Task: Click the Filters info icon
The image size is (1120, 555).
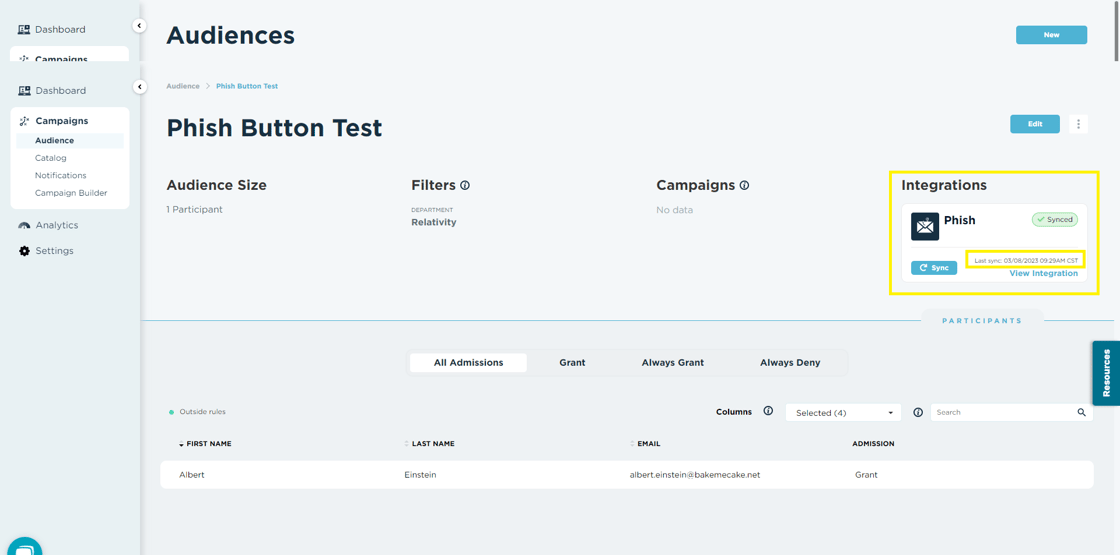Action: click(465, 186)
